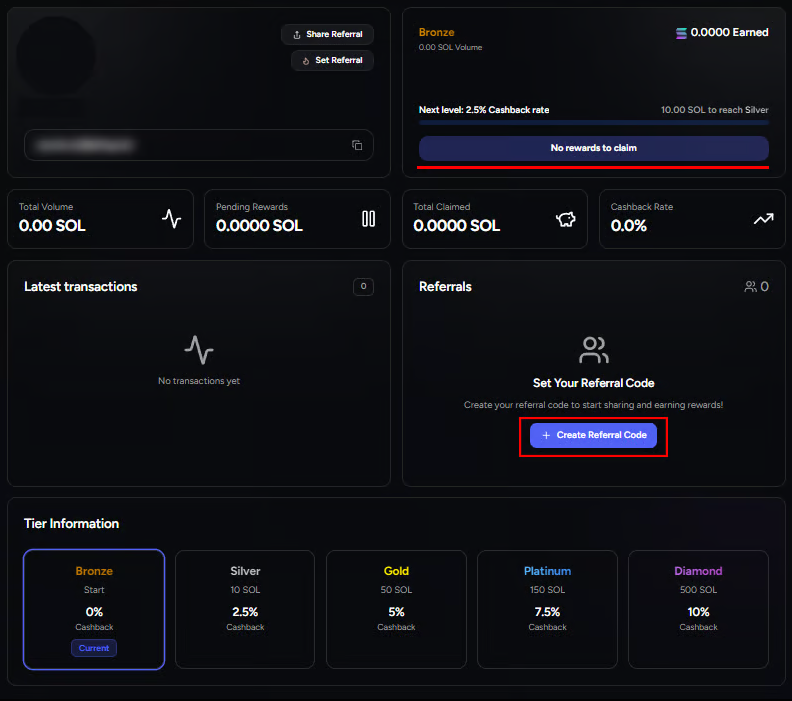Select the Gold tier card
Image resolution: width=792 pixels, height=701 pixels.
click(x=396, y=609)
